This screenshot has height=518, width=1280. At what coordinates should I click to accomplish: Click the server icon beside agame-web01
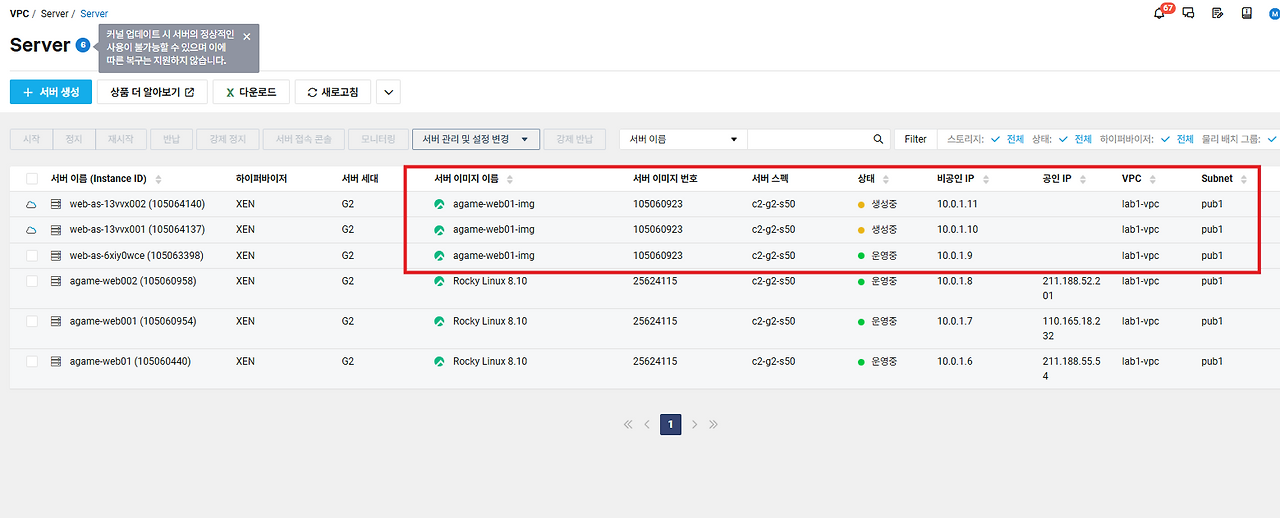pyautogui.click(x=56, y=361)
